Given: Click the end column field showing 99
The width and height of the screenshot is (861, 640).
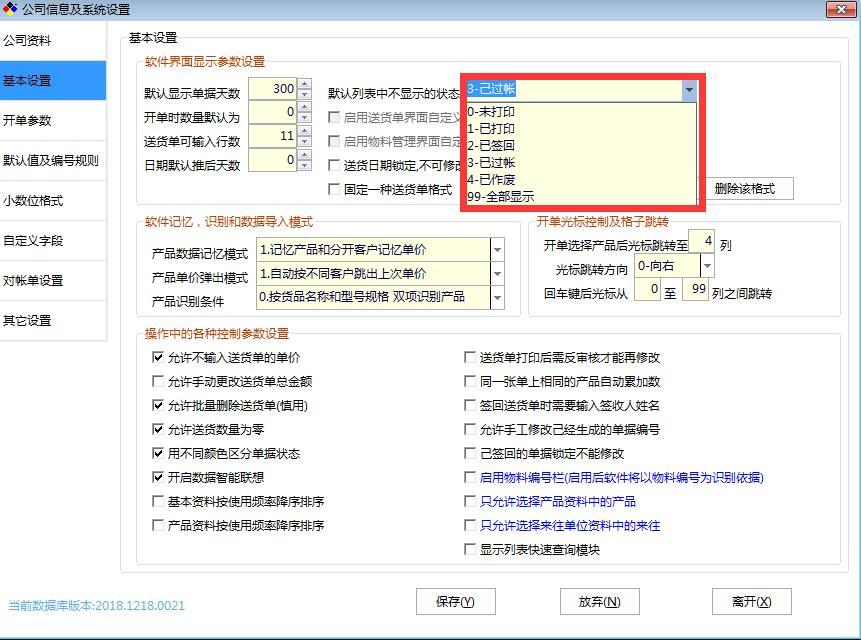Looking at the screenshot, I should [x=695, y=289].
